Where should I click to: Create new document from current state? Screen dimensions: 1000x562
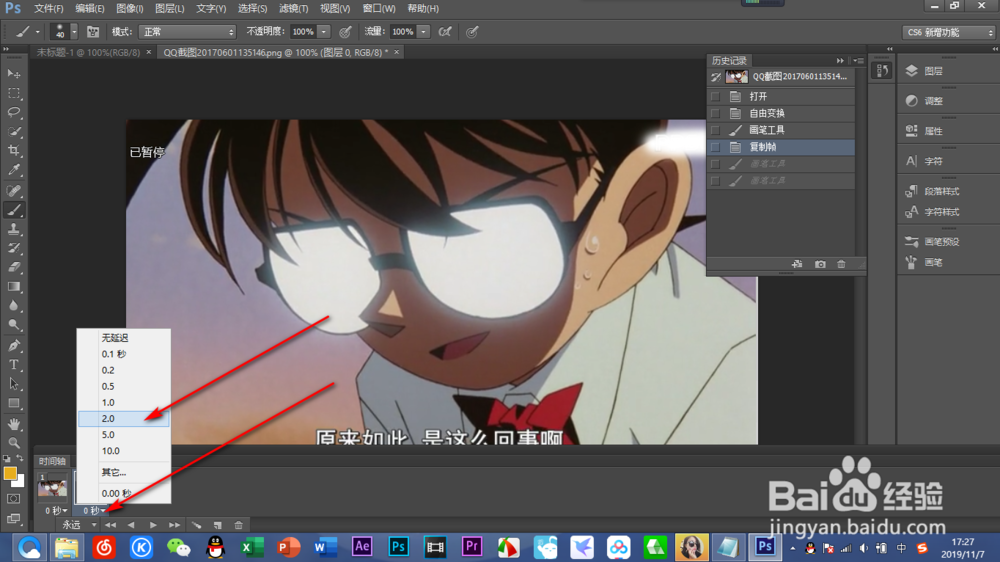[x=797, y=264]
